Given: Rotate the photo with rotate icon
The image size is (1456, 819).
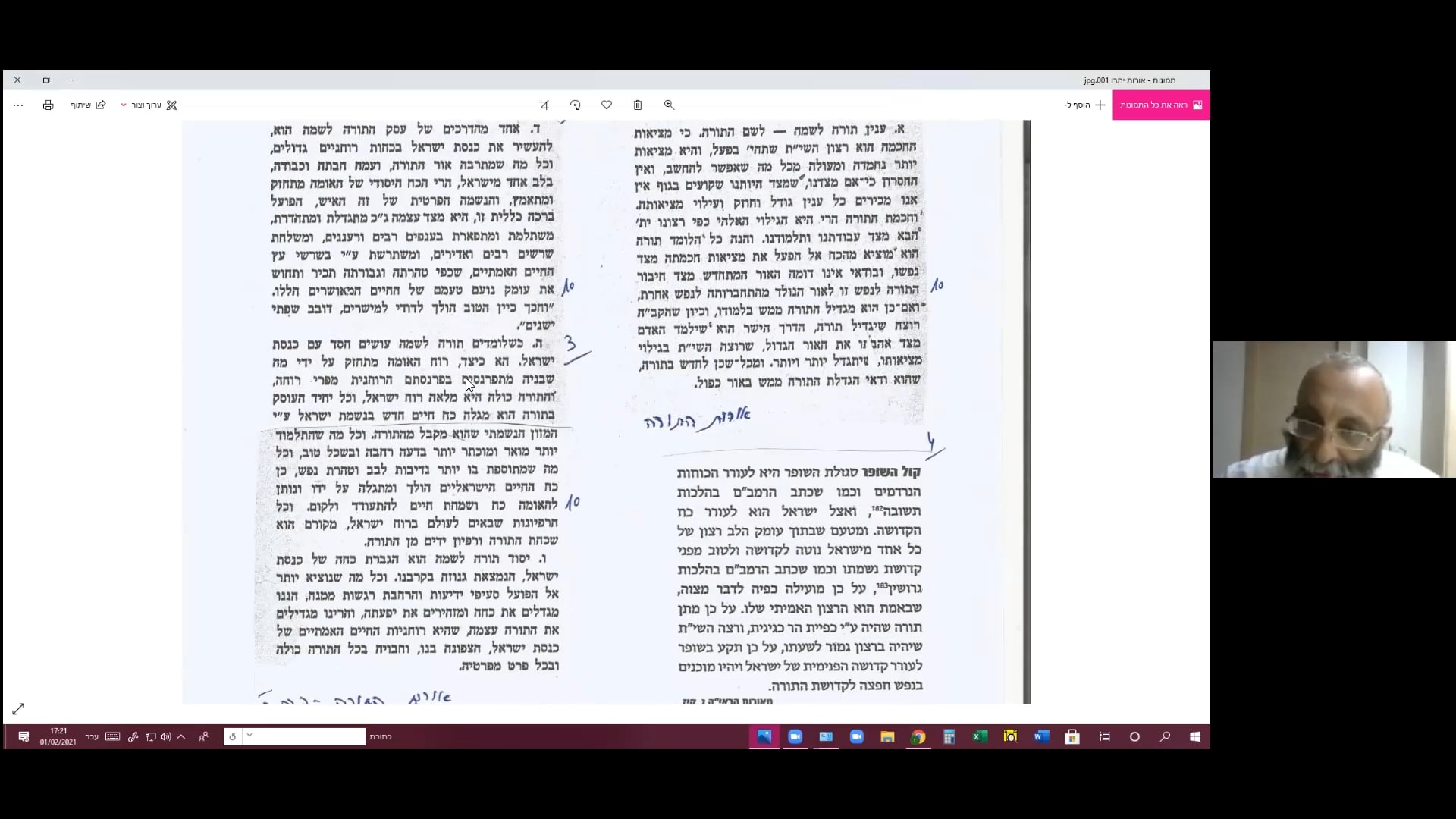Looking at the screenshot, I should pos(576,105).
